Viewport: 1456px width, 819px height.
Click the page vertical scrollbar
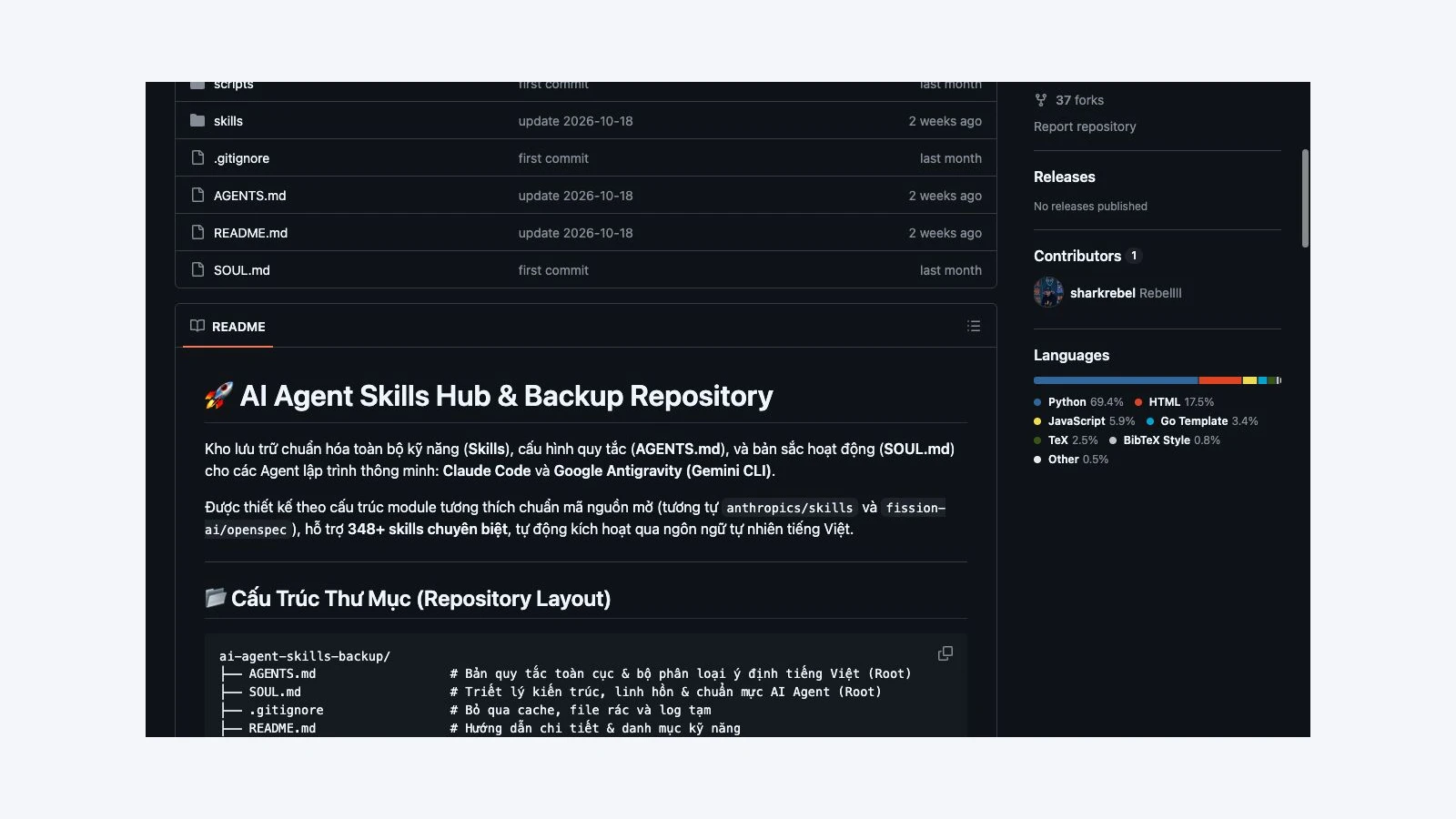(1305, 198)
